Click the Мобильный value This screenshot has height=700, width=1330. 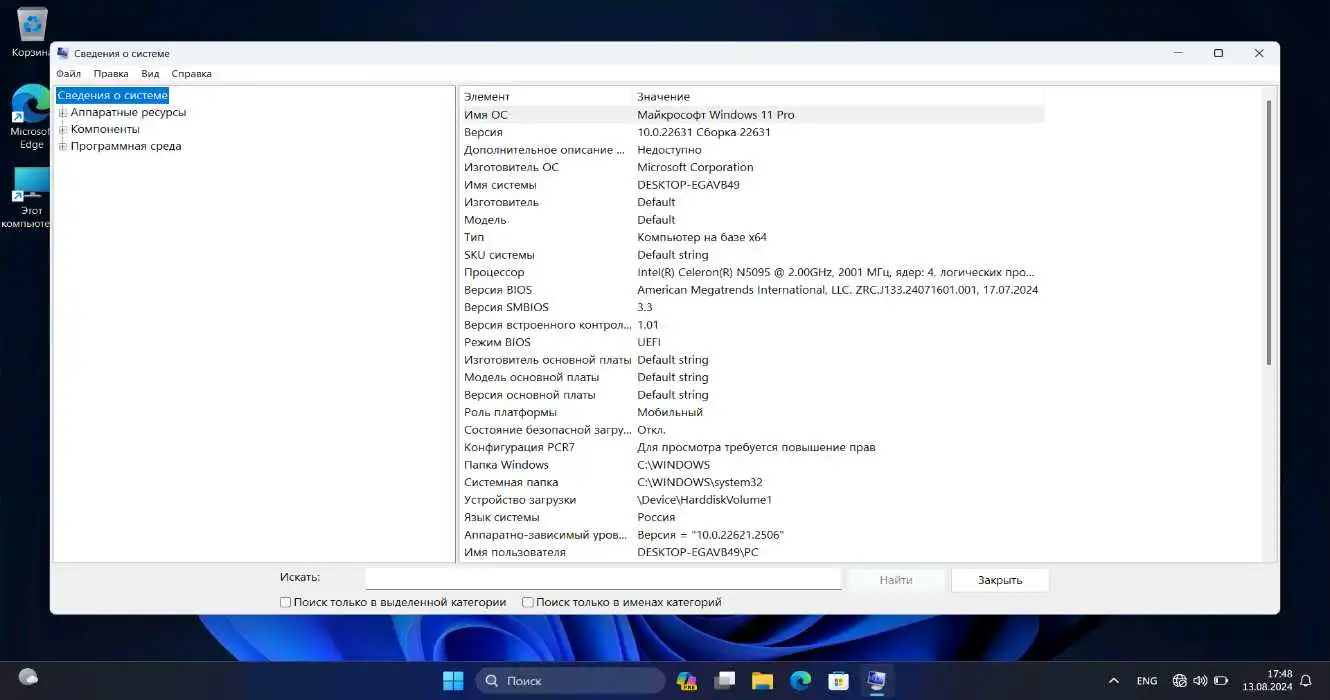670,412
